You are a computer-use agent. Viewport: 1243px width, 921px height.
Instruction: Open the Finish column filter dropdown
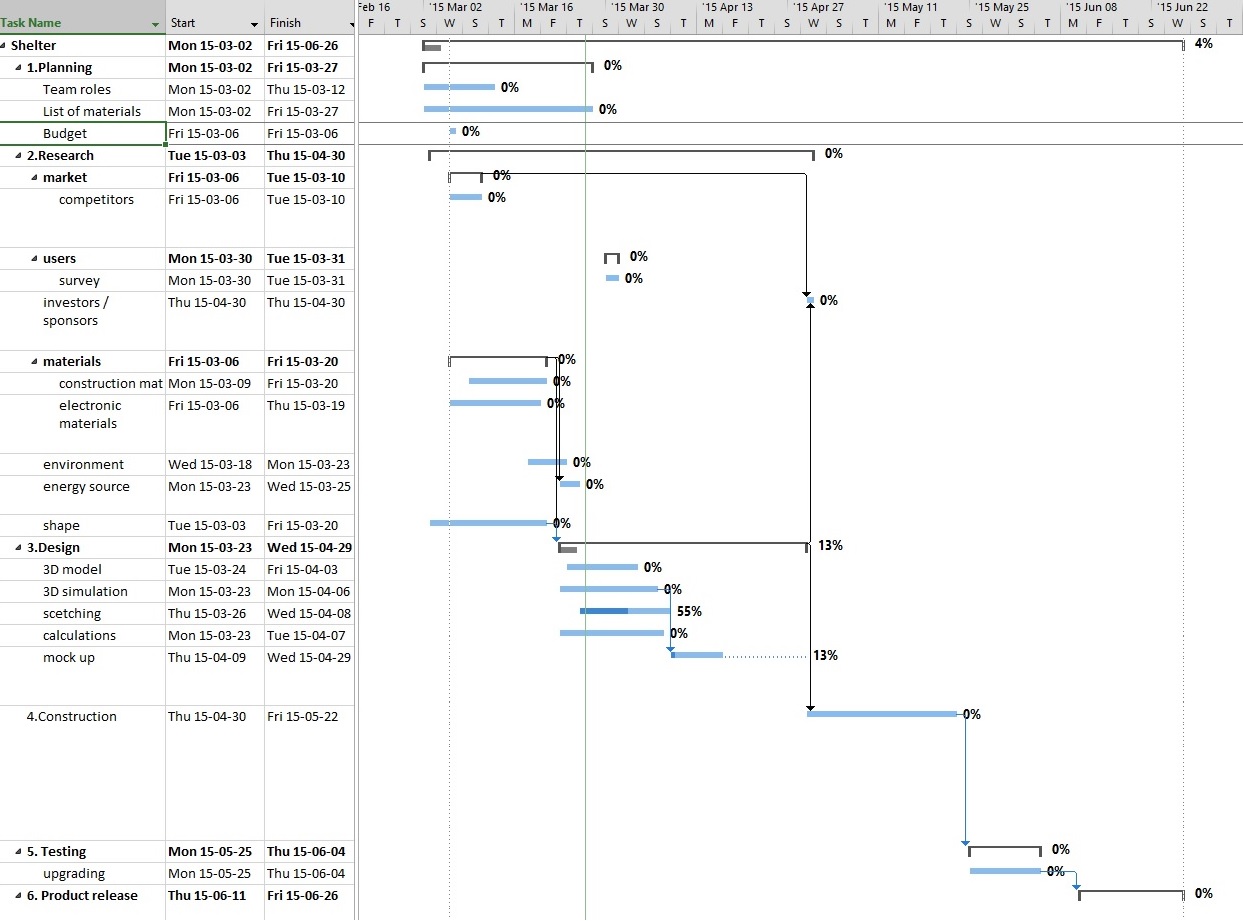352,23
